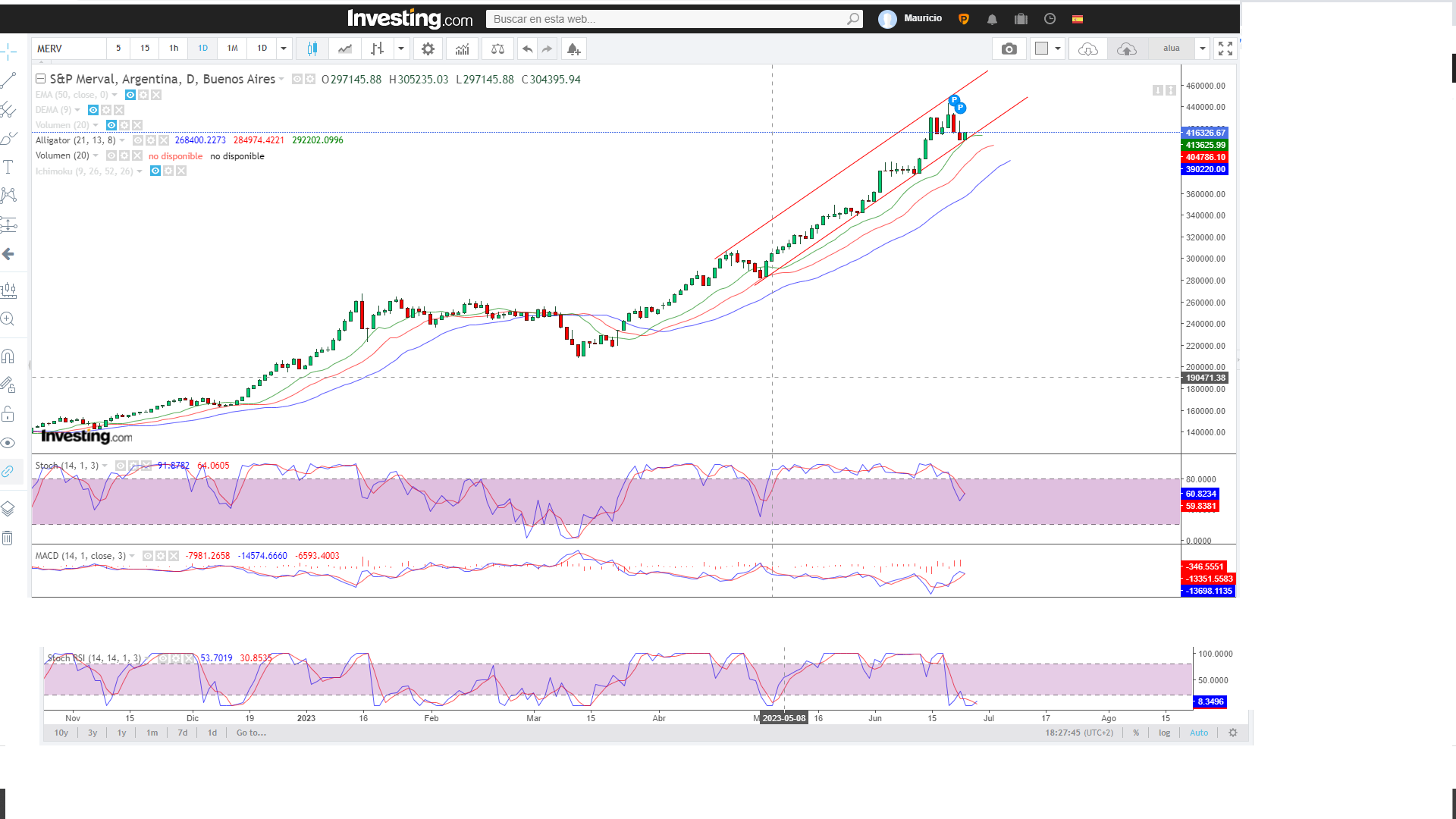The height and width of the screenshot is (819, 1456).
Task: Open the clock icon in header
Action: click(1050, 19)
